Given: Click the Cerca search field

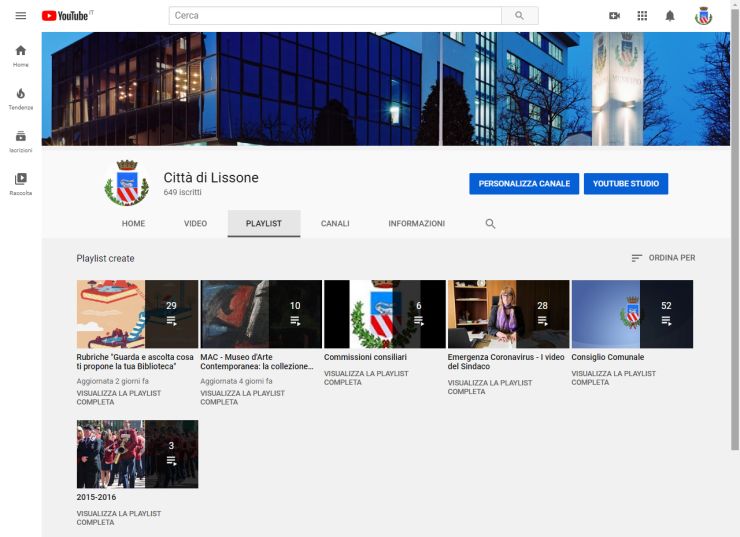Looking at the screenshot, I should (335, 16).
